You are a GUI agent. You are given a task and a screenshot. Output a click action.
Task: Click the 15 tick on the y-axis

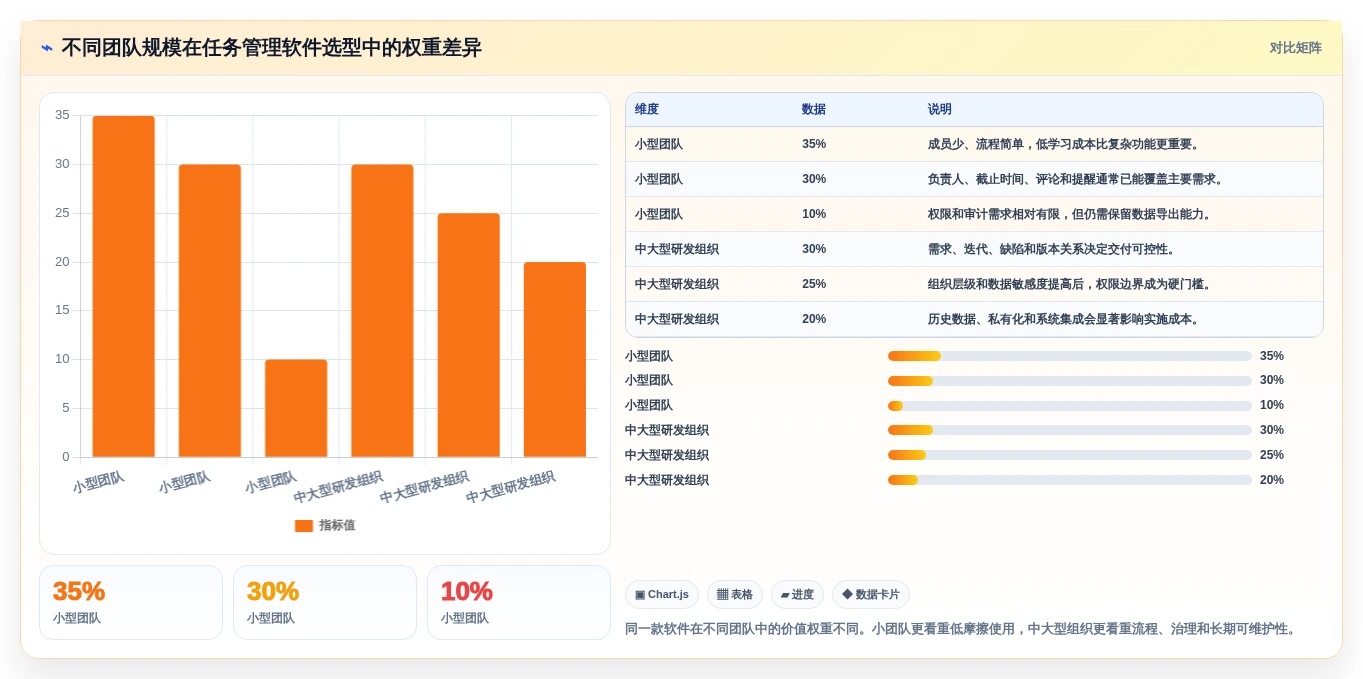click(x=62, y=310)
